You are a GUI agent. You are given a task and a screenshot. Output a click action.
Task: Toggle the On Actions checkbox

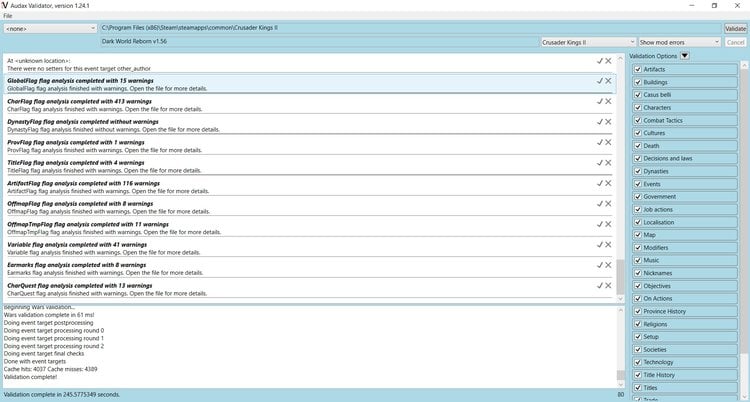(x=637, y=299)
